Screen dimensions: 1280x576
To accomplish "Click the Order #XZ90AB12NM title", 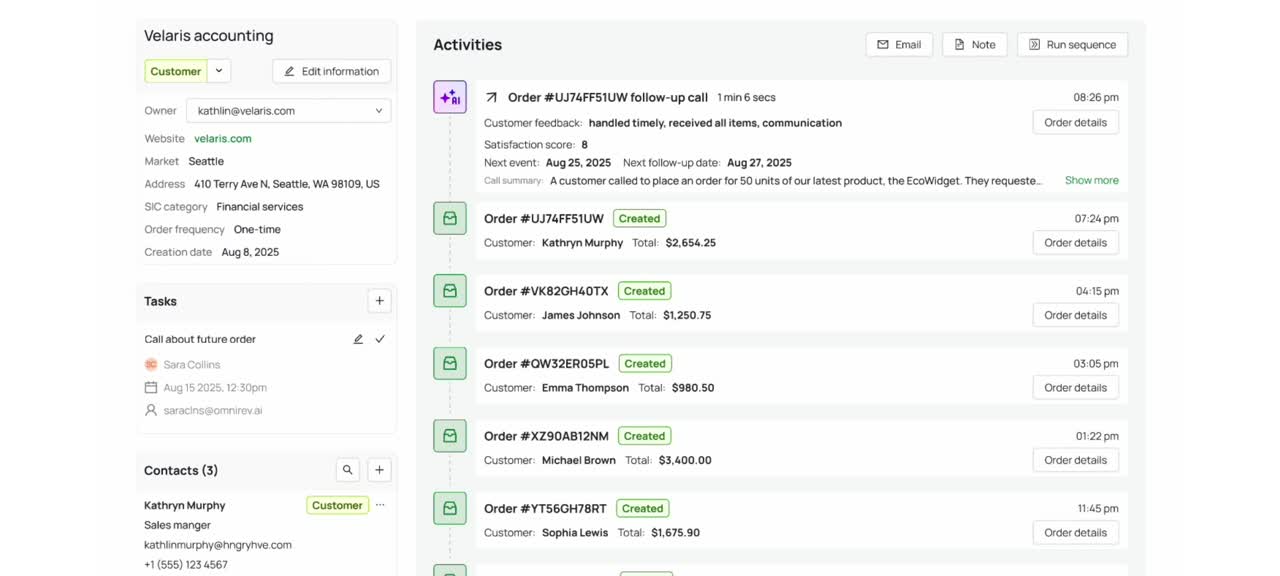I will [546, 436].
